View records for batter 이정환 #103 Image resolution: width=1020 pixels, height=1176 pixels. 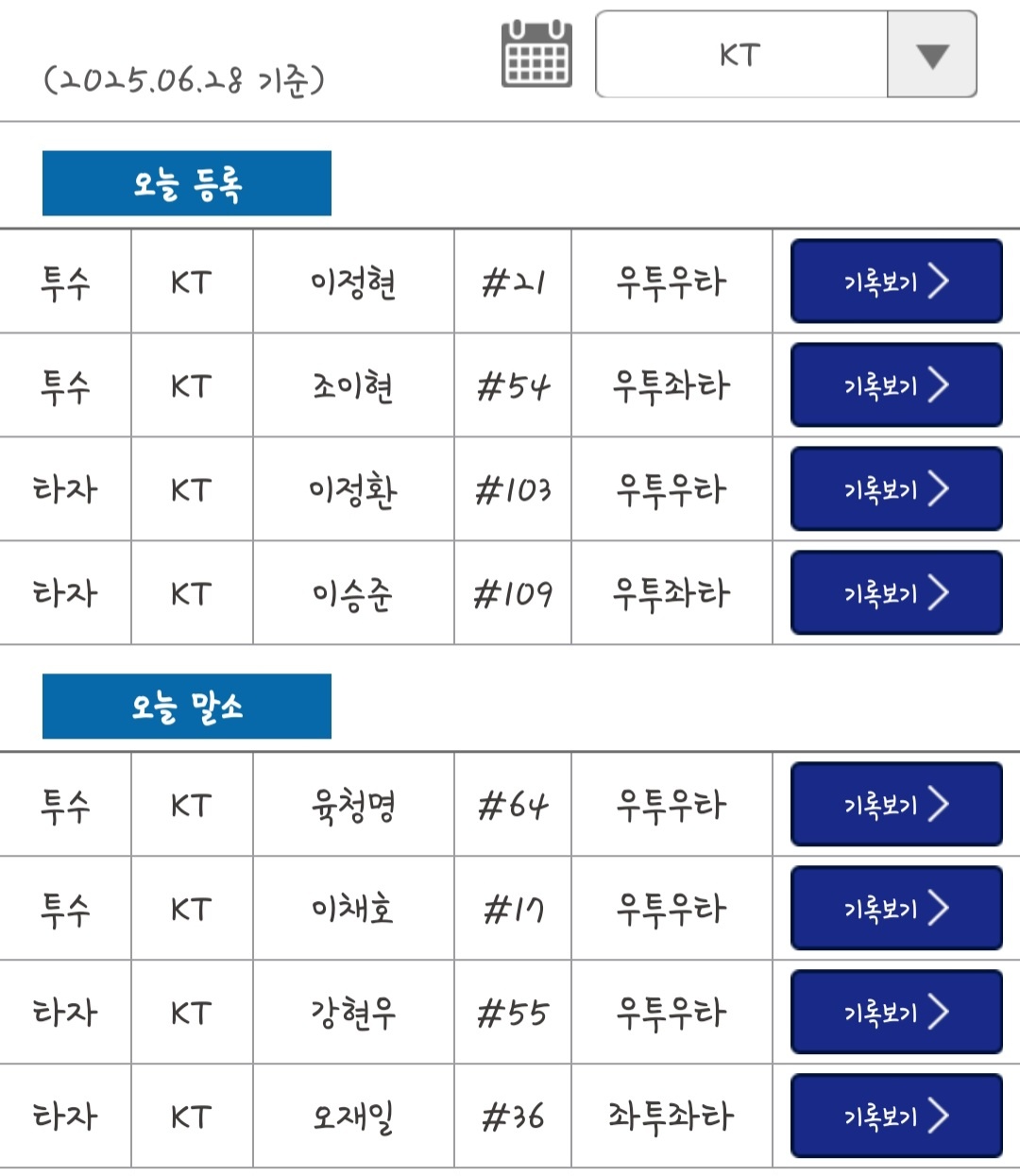(895, 489)
